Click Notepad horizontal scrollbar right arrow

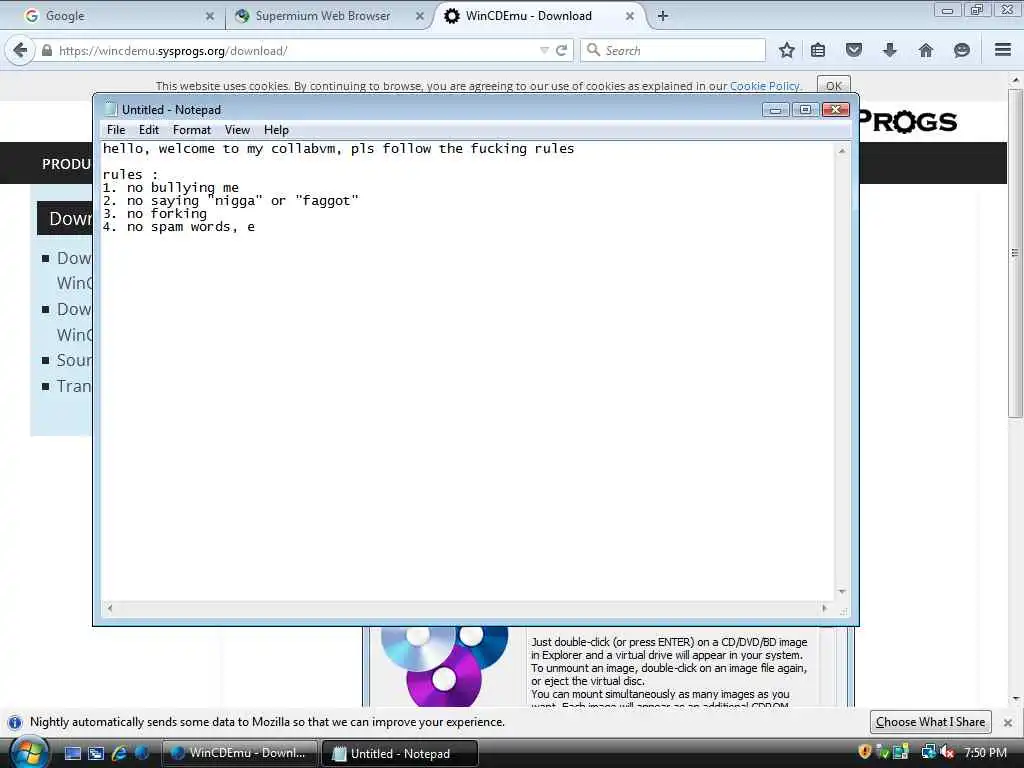pyautogui.click(x=825, y=608)
